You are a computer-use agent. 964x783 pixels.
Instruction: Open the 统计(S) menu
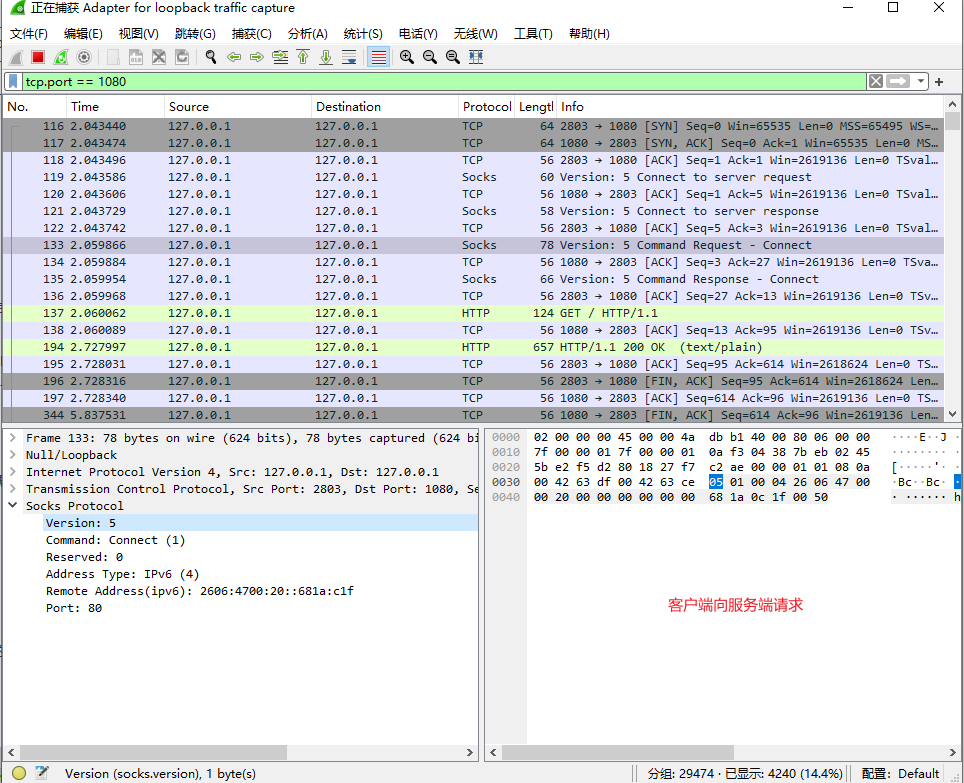point(362,33)
